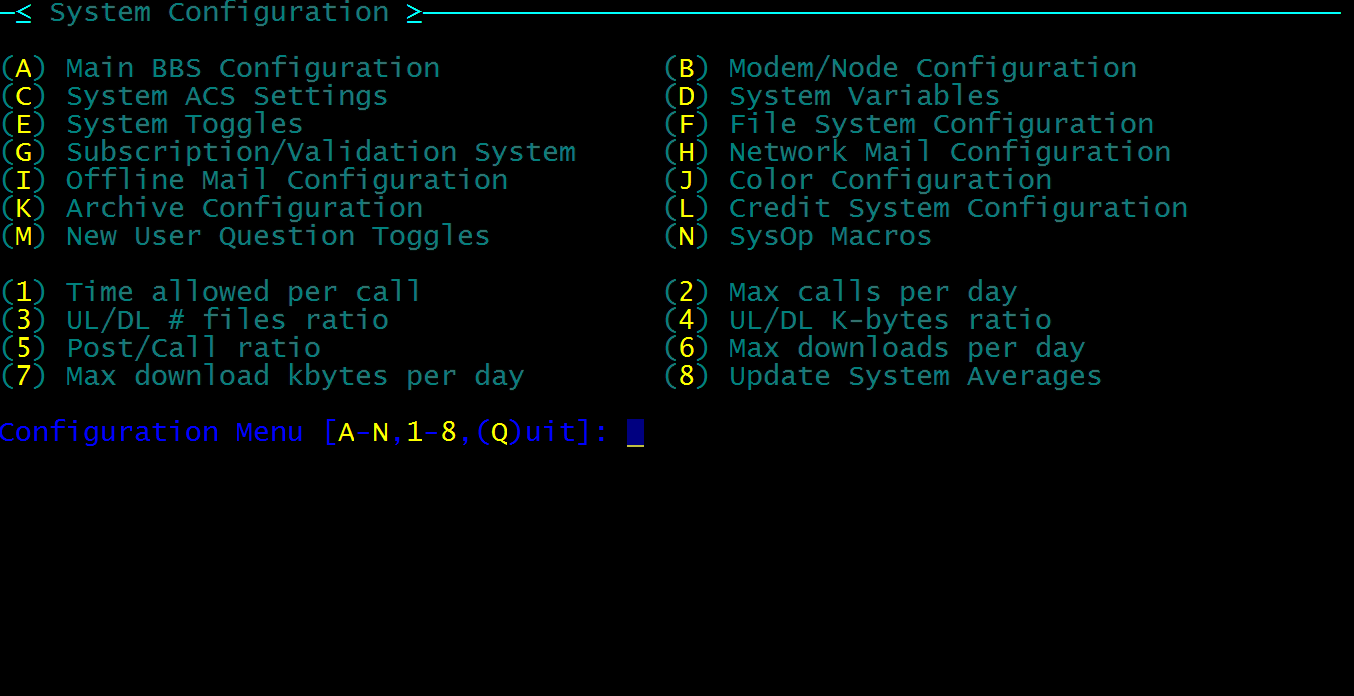
Task: Click the Configuration Menu input cursor
Action: [635, 432]
